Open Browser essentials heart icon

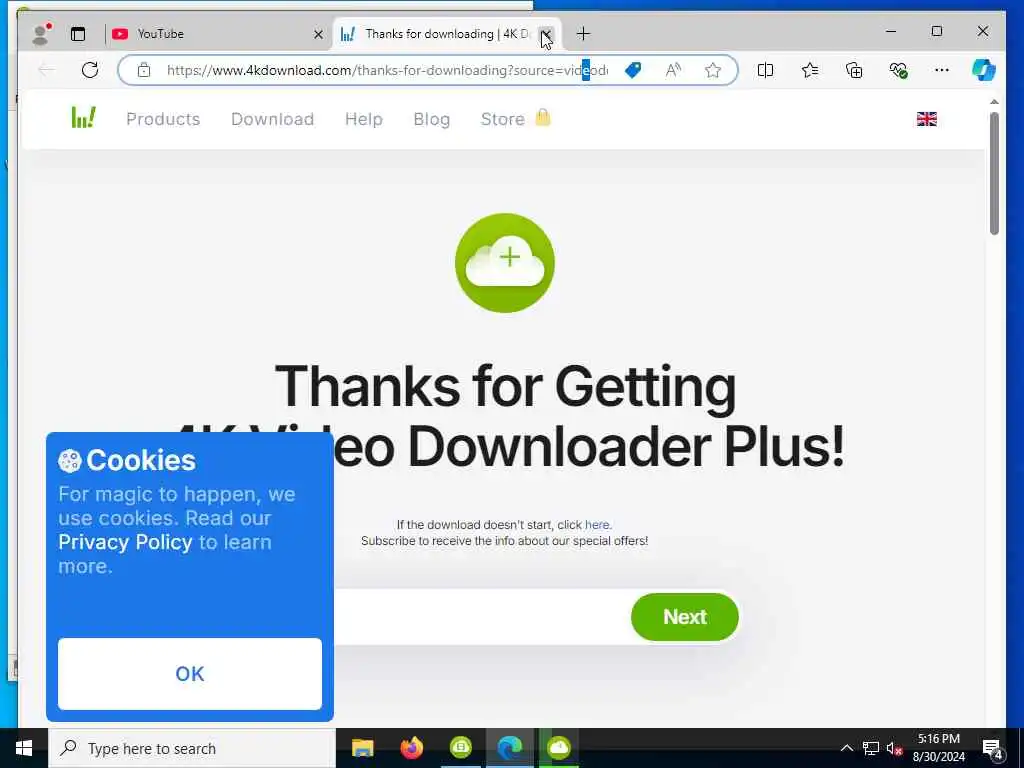click(x=899, y=70)
